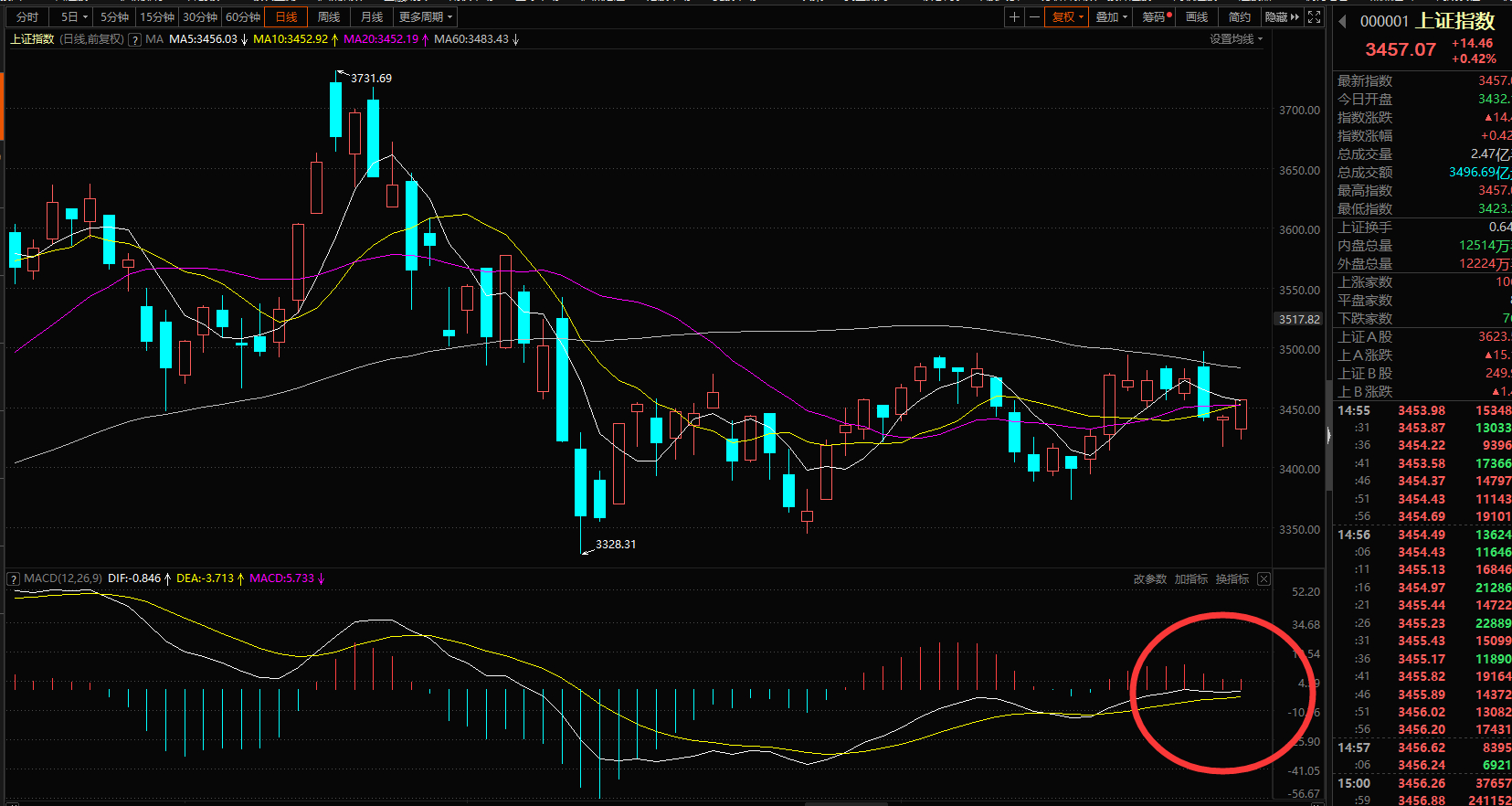
Task: Click 改参数 to edit MACD parameters
Action: click(1149, 578)
